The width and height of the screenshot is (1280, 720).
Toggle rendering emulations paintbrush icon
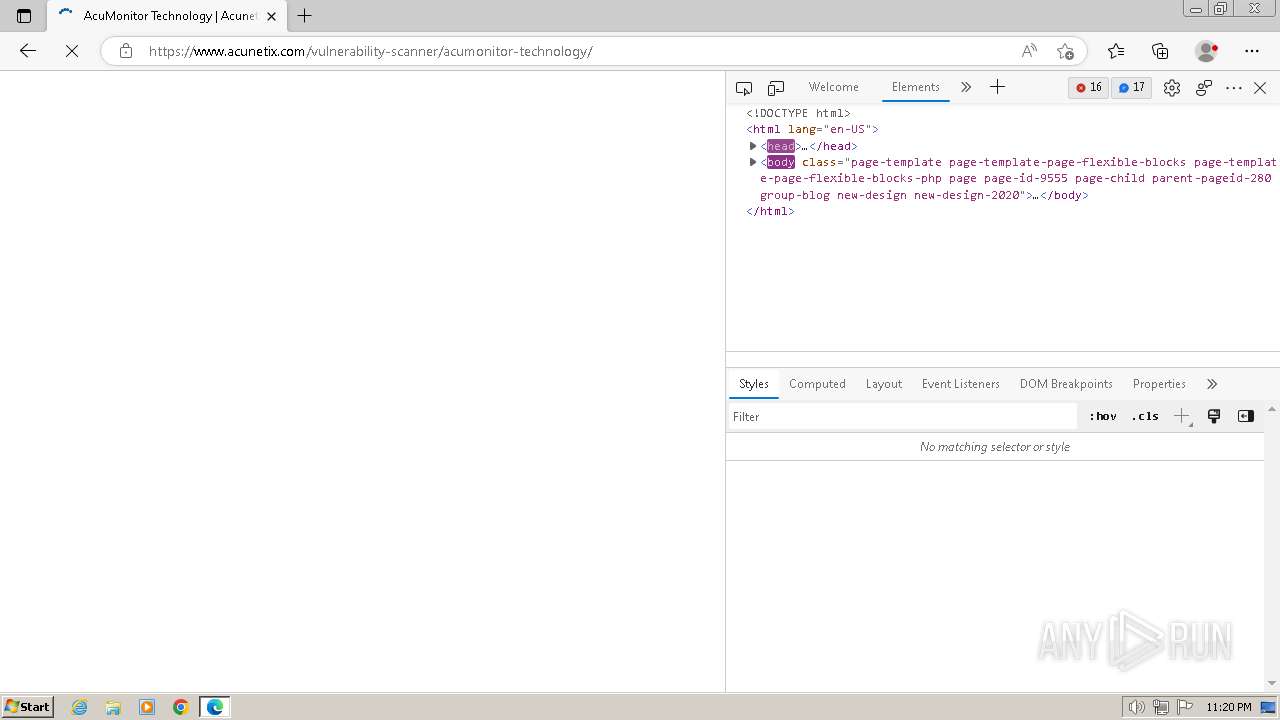coord(1214,417)
